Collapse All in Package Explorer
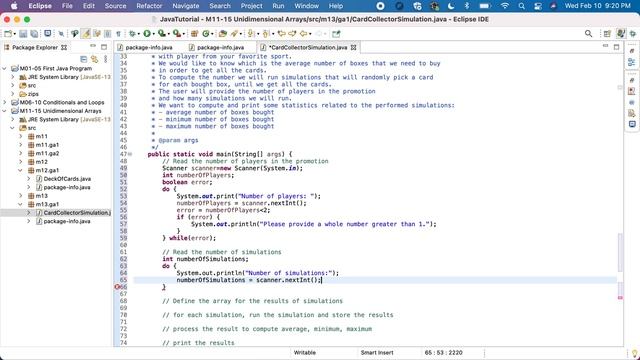Viewport: 640px width, 360px height. [84, 59]
